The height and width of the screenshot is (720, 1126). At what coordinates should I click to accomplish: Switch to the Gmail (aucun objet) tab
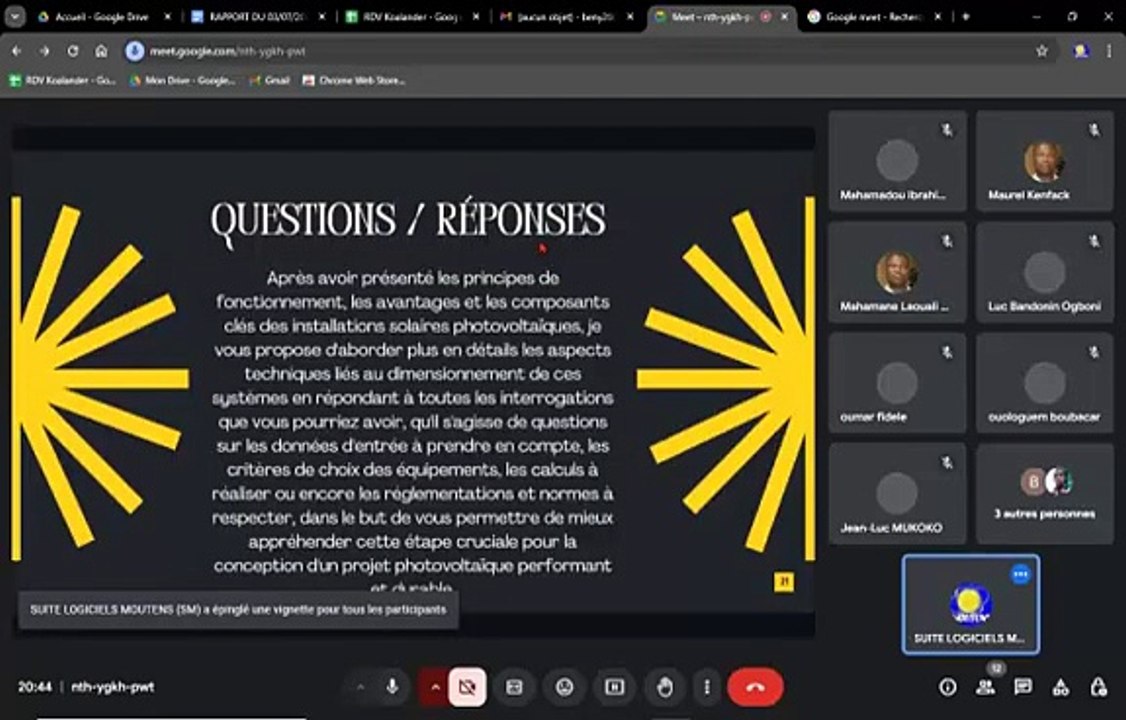coord(565,17)
